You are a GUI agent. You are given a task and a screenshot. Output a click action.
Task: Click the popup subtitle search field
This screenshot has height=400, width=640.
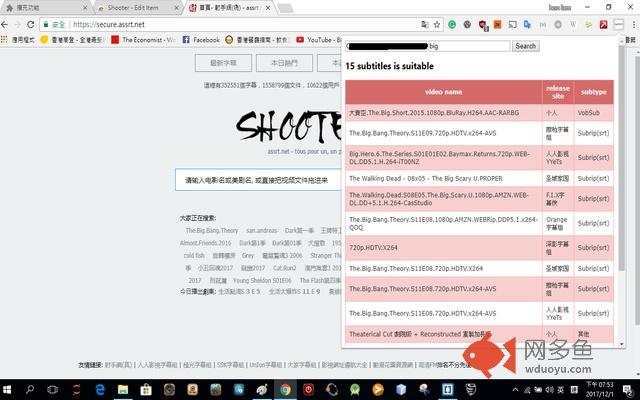click(x=427, y=46)
